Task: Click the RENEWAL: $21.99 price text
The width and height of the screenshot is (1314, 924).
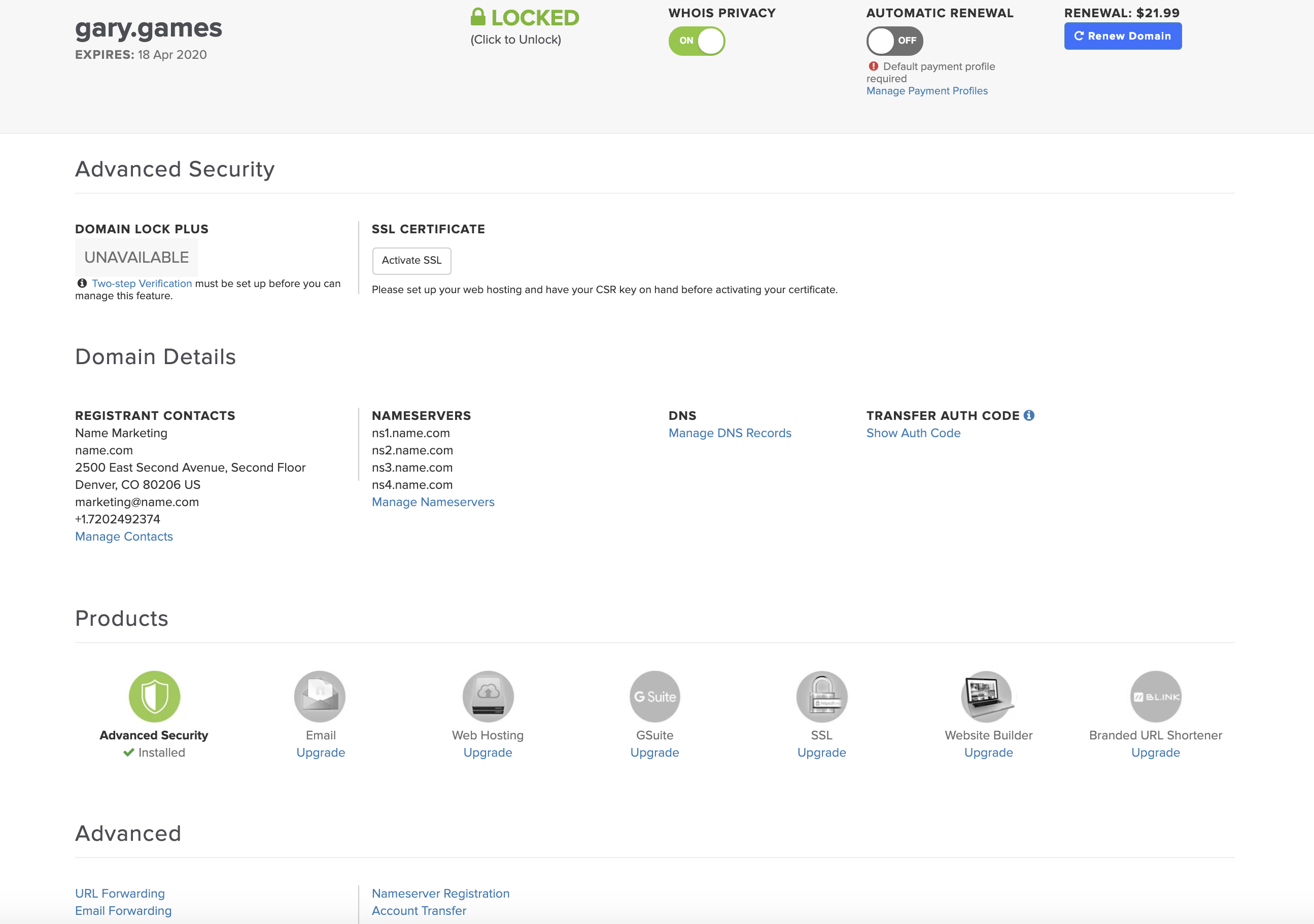Action: (x=1122, y=13)
